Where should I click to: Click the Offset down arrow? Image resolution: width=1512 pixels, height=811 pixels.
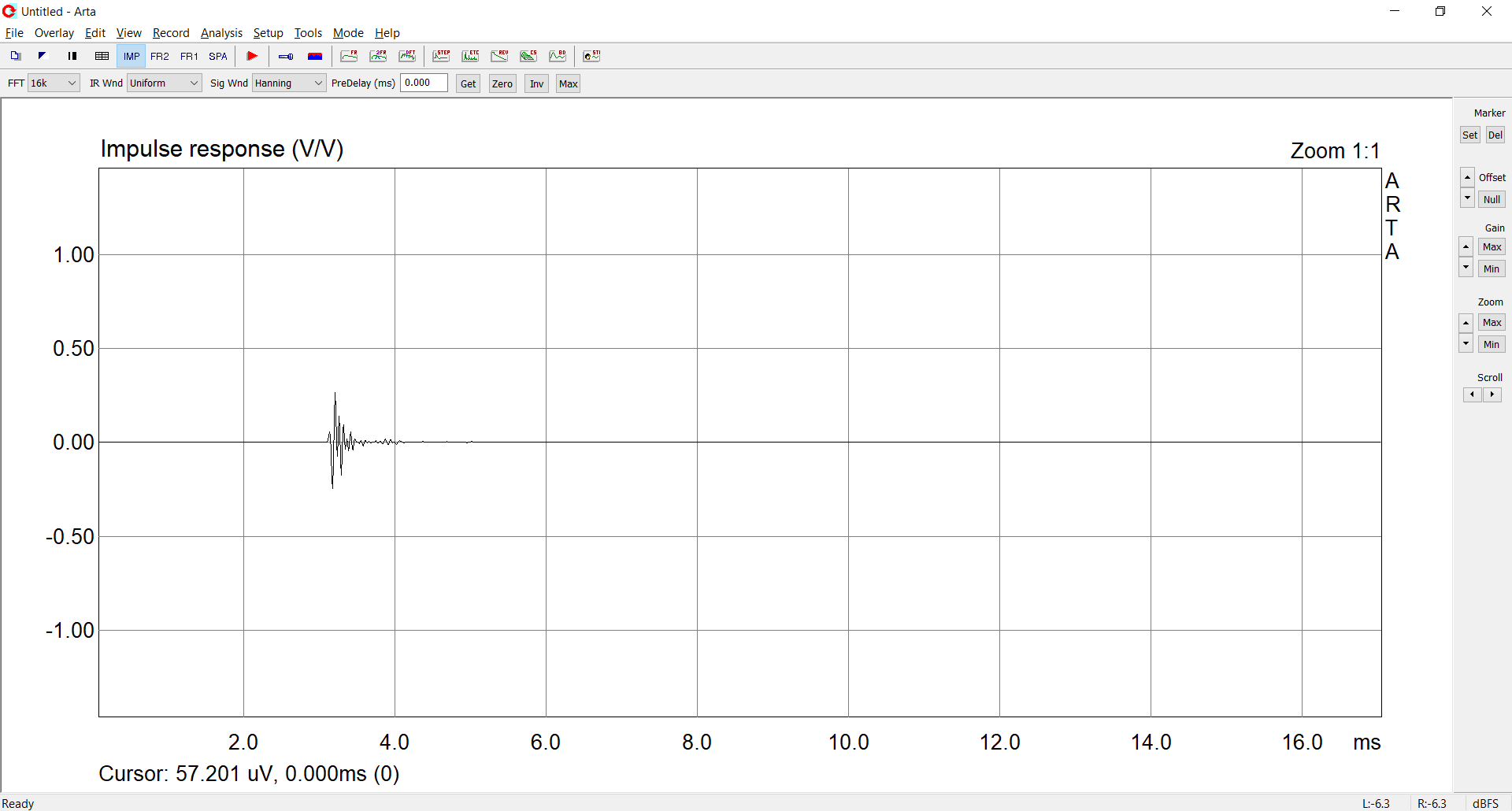(x=1467, y=198)
